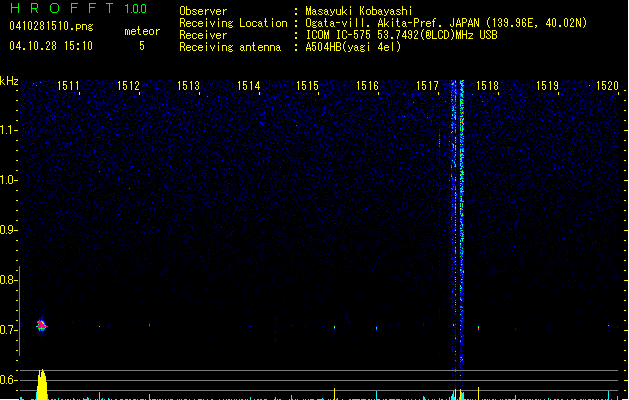Click the kHz axis unit label
Image resolution: width=629 pixels, height=400 pixels.
(x=9, y=81)
